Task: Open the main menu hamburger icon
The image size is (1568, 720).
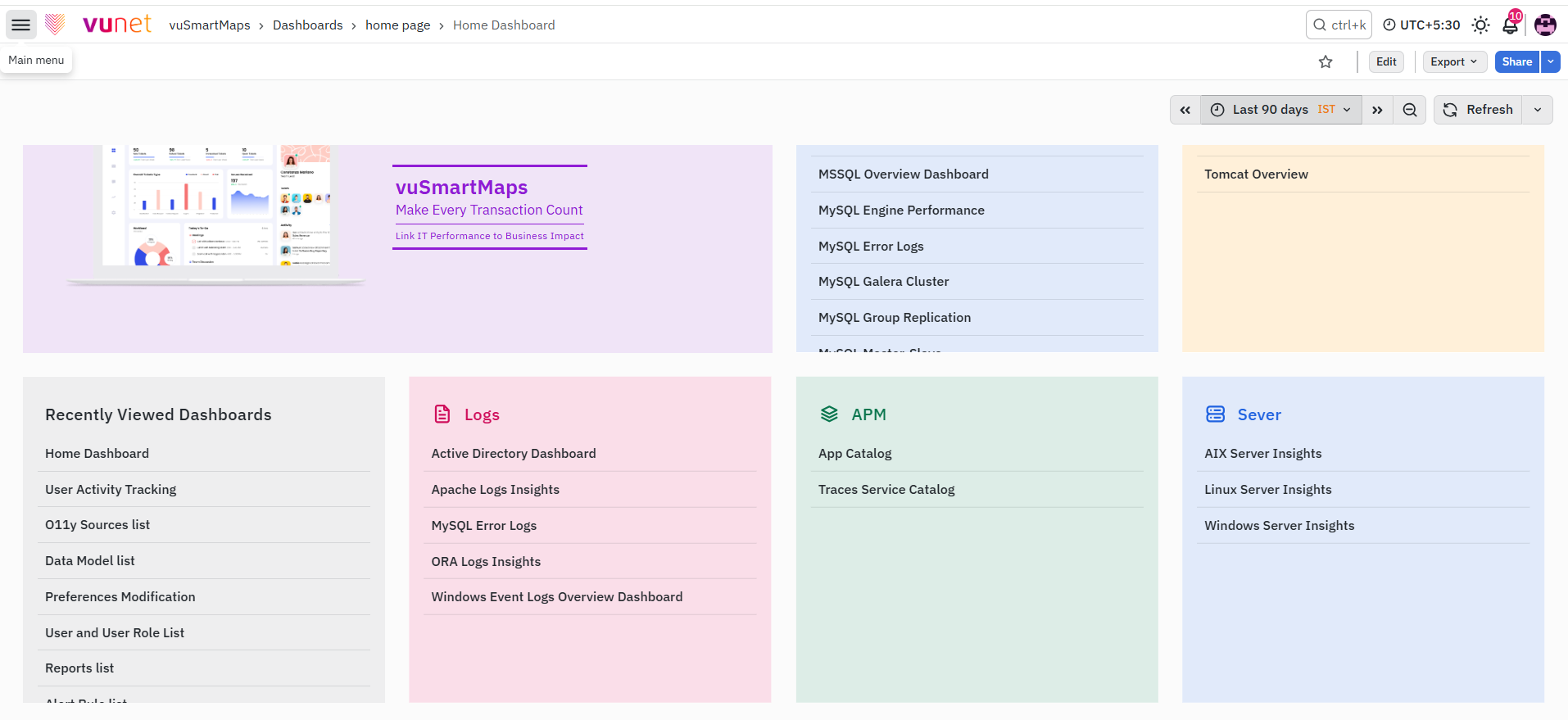Action: (x=21, y=25)
